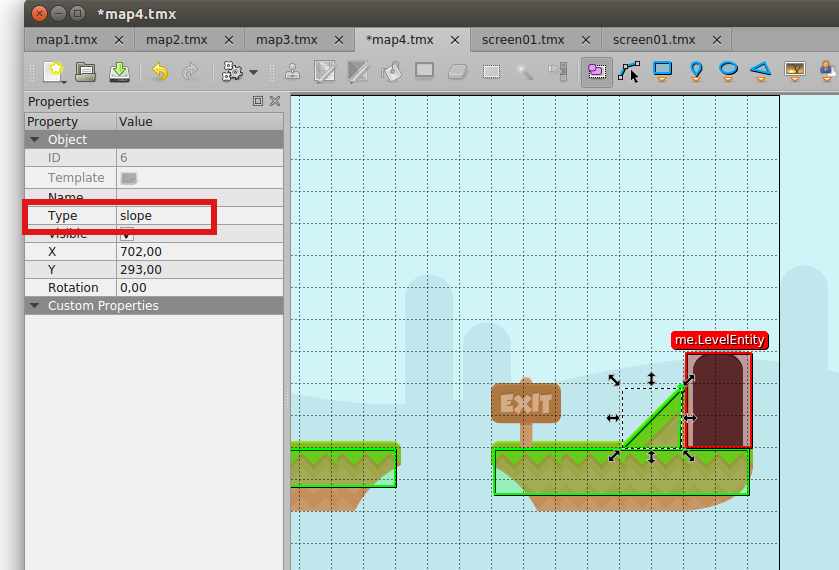Float the Properties panel
839x570 pixels.
[x=258, y=101]
